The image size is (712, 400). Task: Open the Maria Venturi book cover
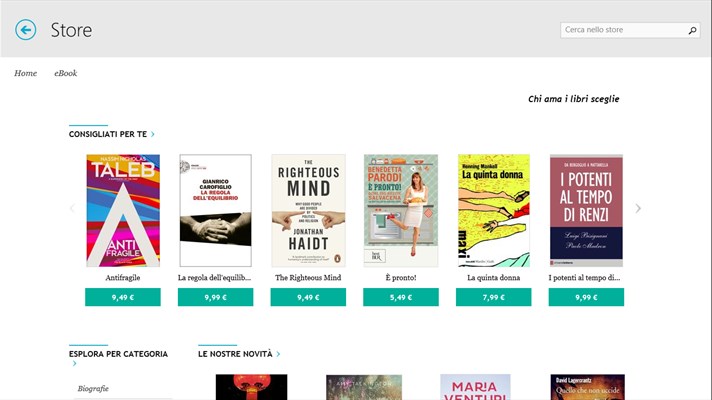point(475,387)
